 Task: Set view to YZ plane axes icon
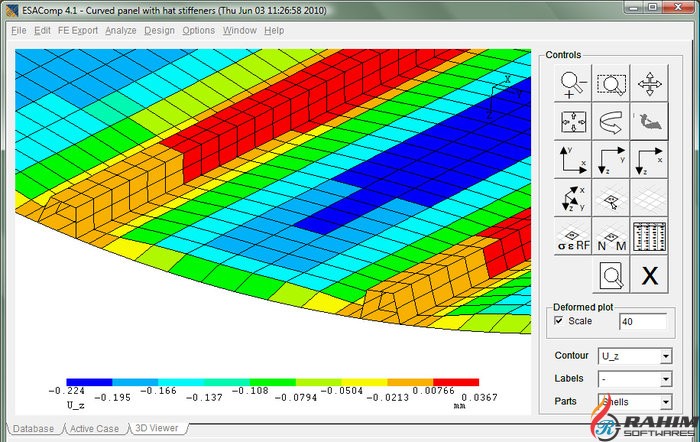coord(611,160)
